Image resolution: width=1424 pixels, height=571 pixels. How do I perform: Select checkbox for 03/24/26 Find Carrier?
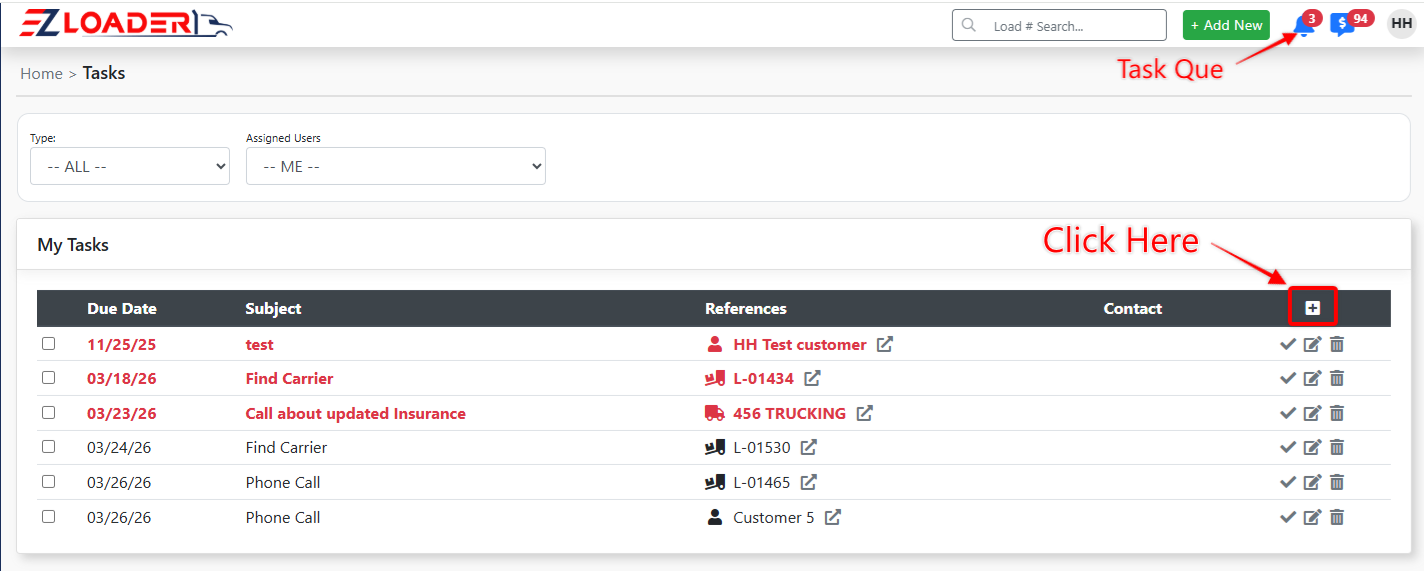[48, 447]
